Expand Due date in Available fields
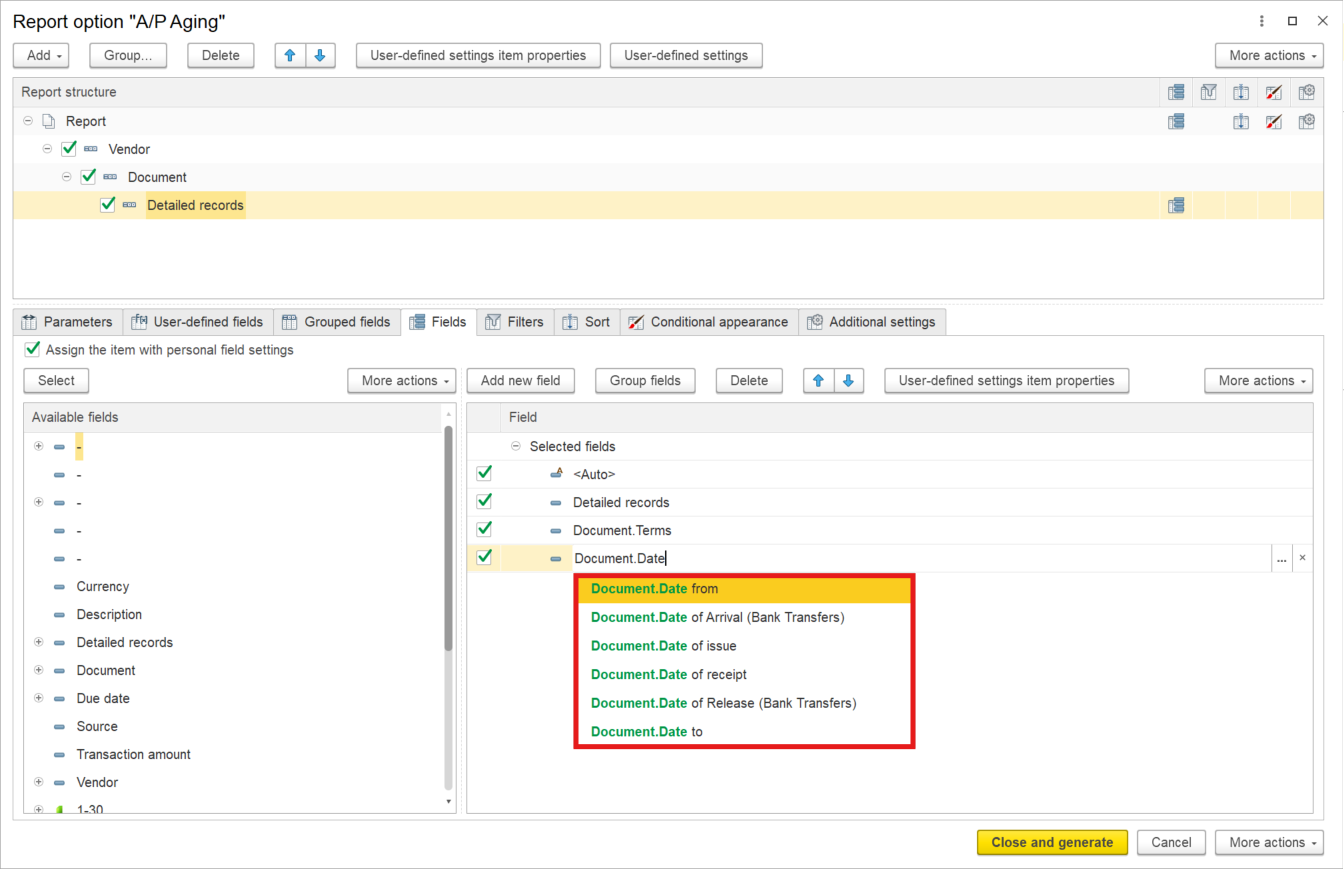1344x869 pixels. 39,698
